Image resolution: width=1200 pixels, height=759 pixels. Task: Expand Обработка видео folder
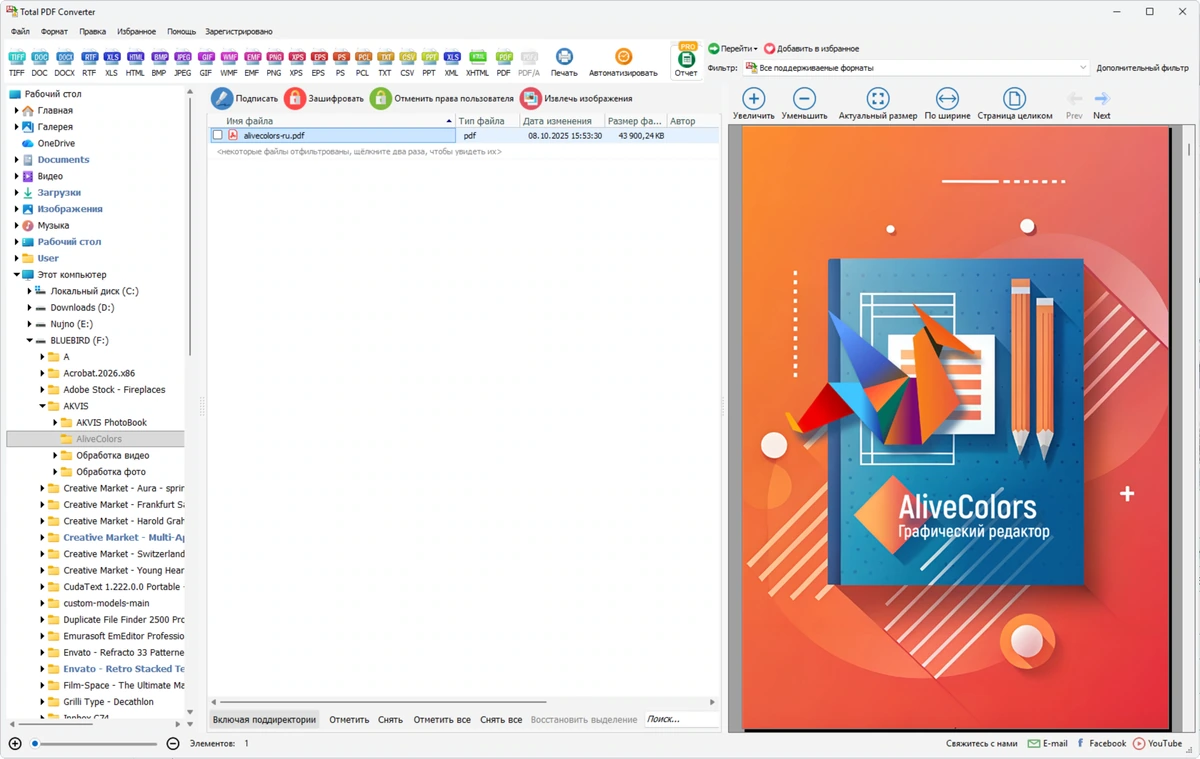[55, 455]
